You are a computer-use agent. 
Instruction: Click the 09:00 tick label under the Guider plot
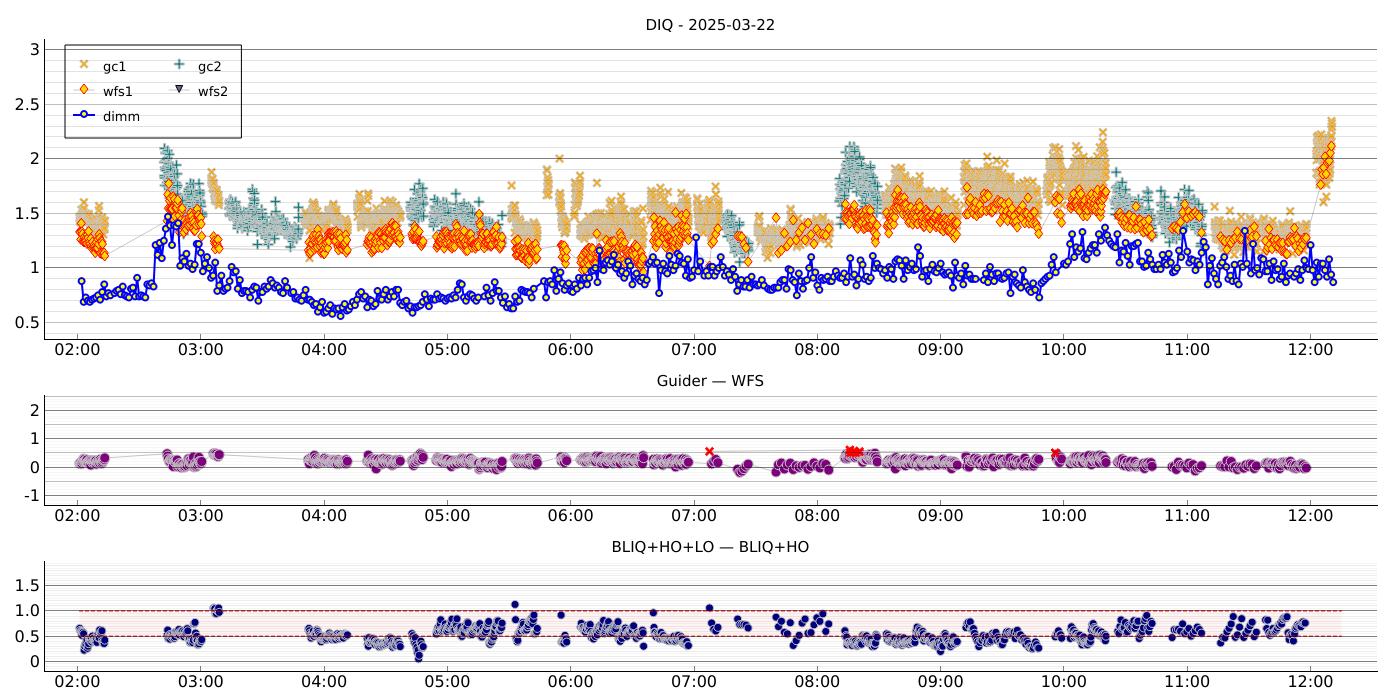coord(940,516)
